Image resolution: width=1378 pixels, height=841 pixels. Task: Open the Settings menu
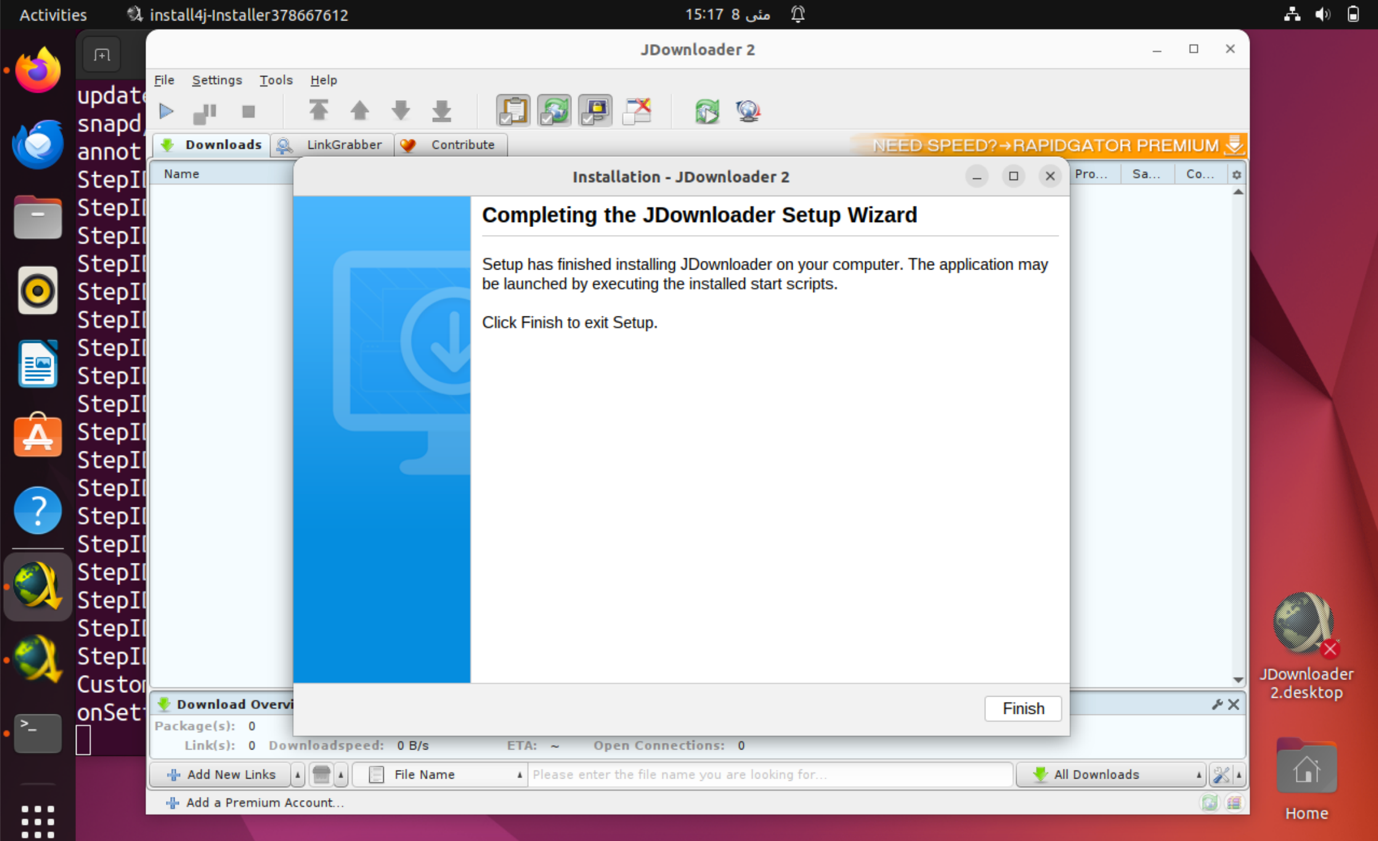pyautogui.click(x=217, y=80)
